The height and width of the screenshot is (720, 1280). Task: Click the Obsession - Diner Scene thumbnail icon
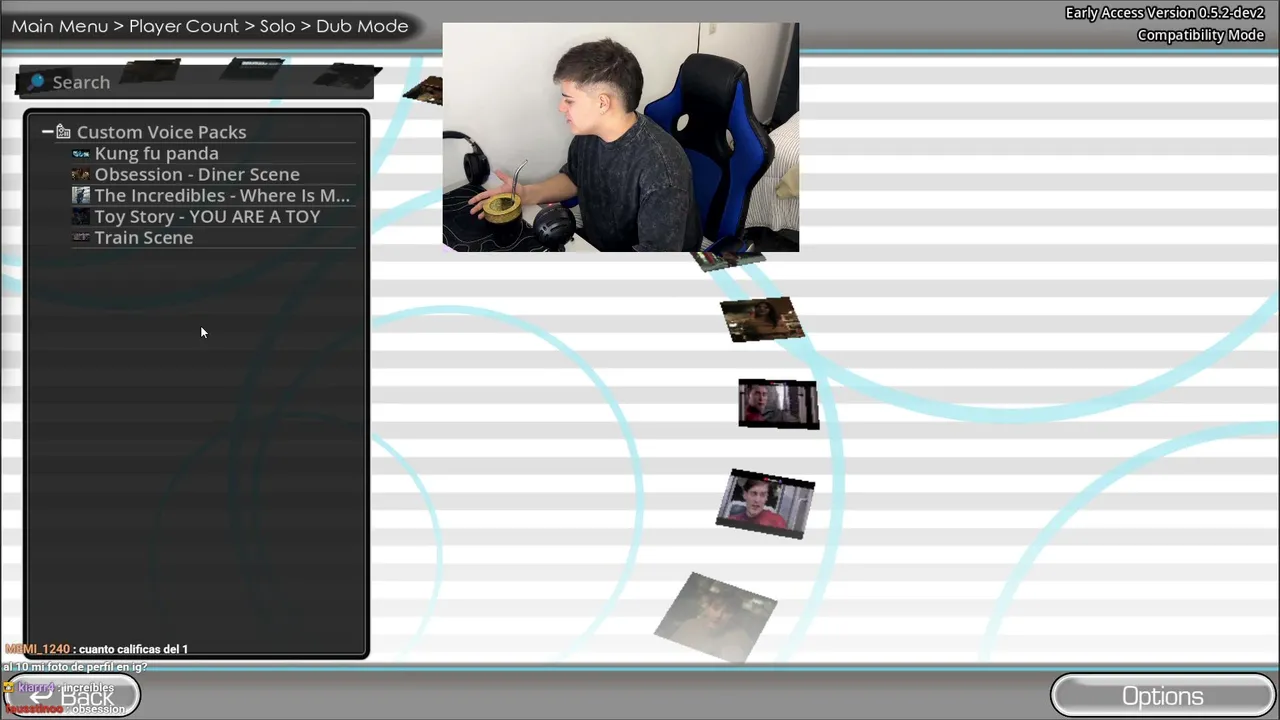tap(81, 175)
